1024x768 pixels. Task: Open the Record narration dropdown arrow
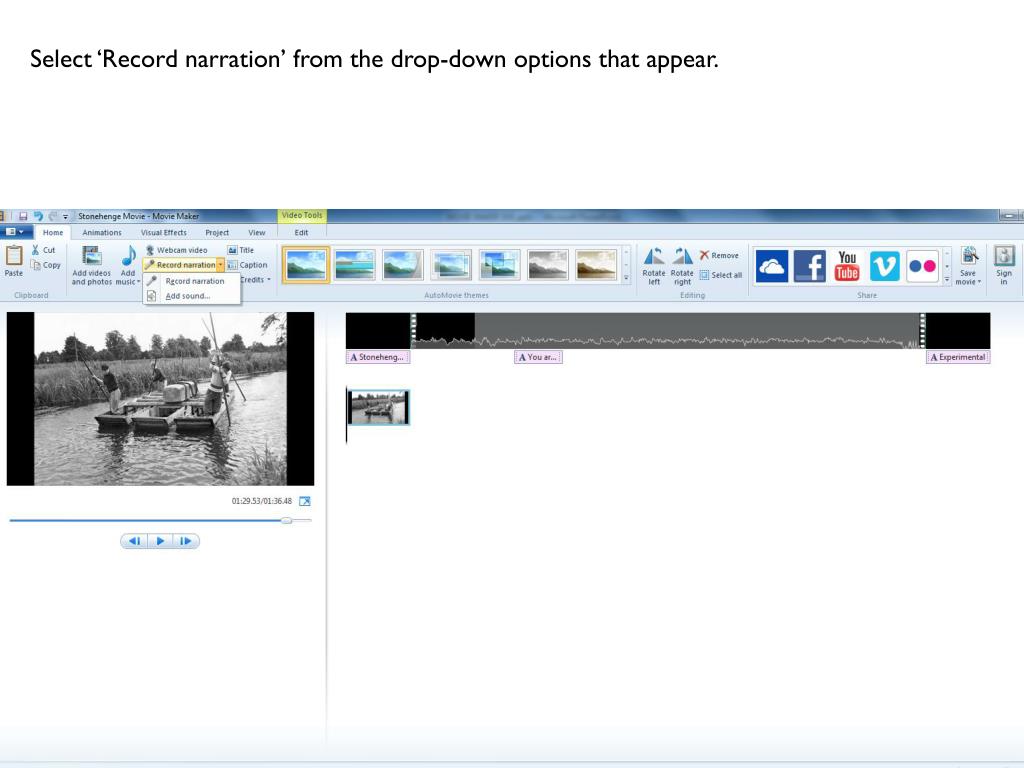(x=221, y=265)
